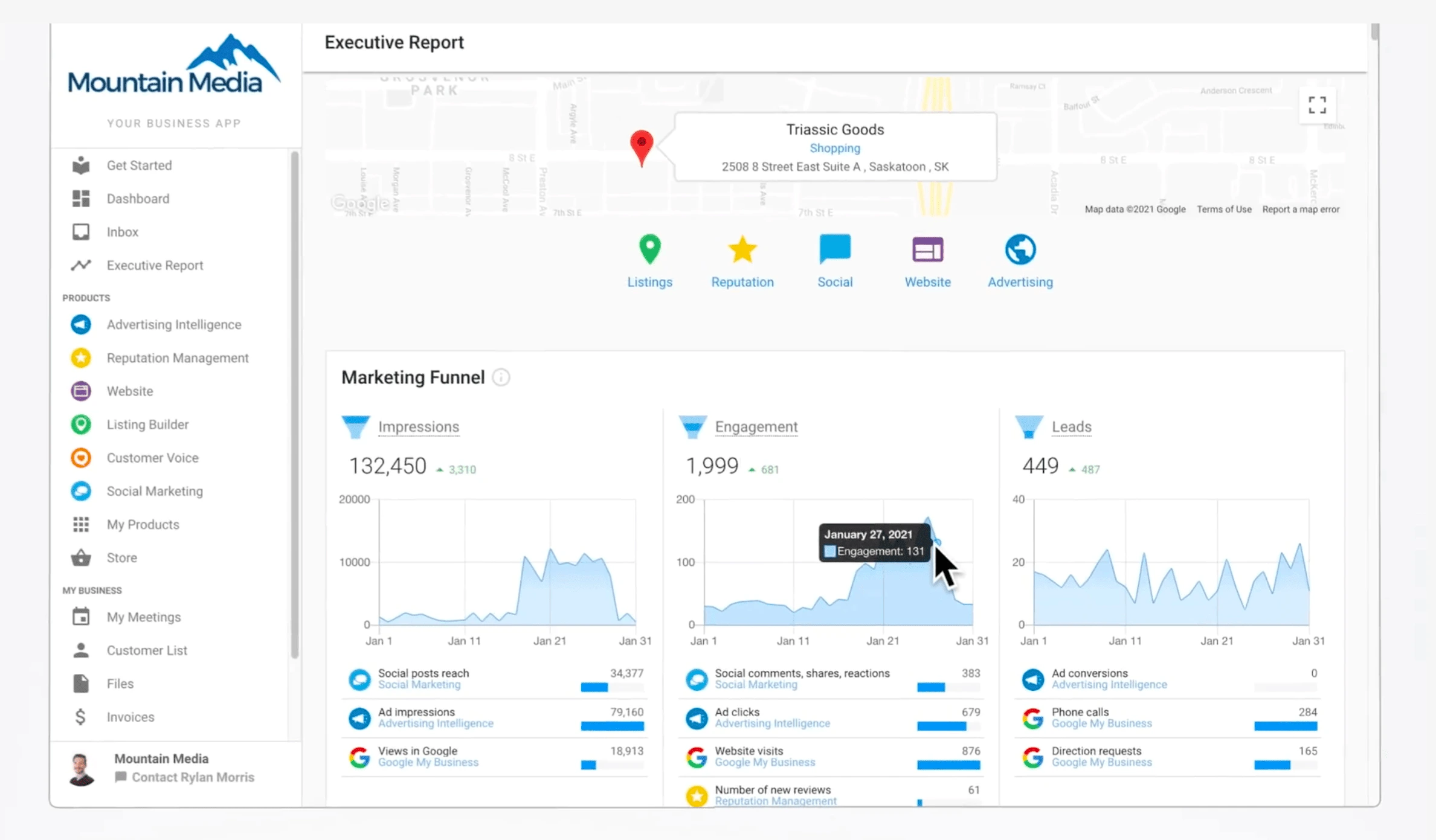
Task: Select the Listing Builder pin icon
Action: tap(81, 424)
